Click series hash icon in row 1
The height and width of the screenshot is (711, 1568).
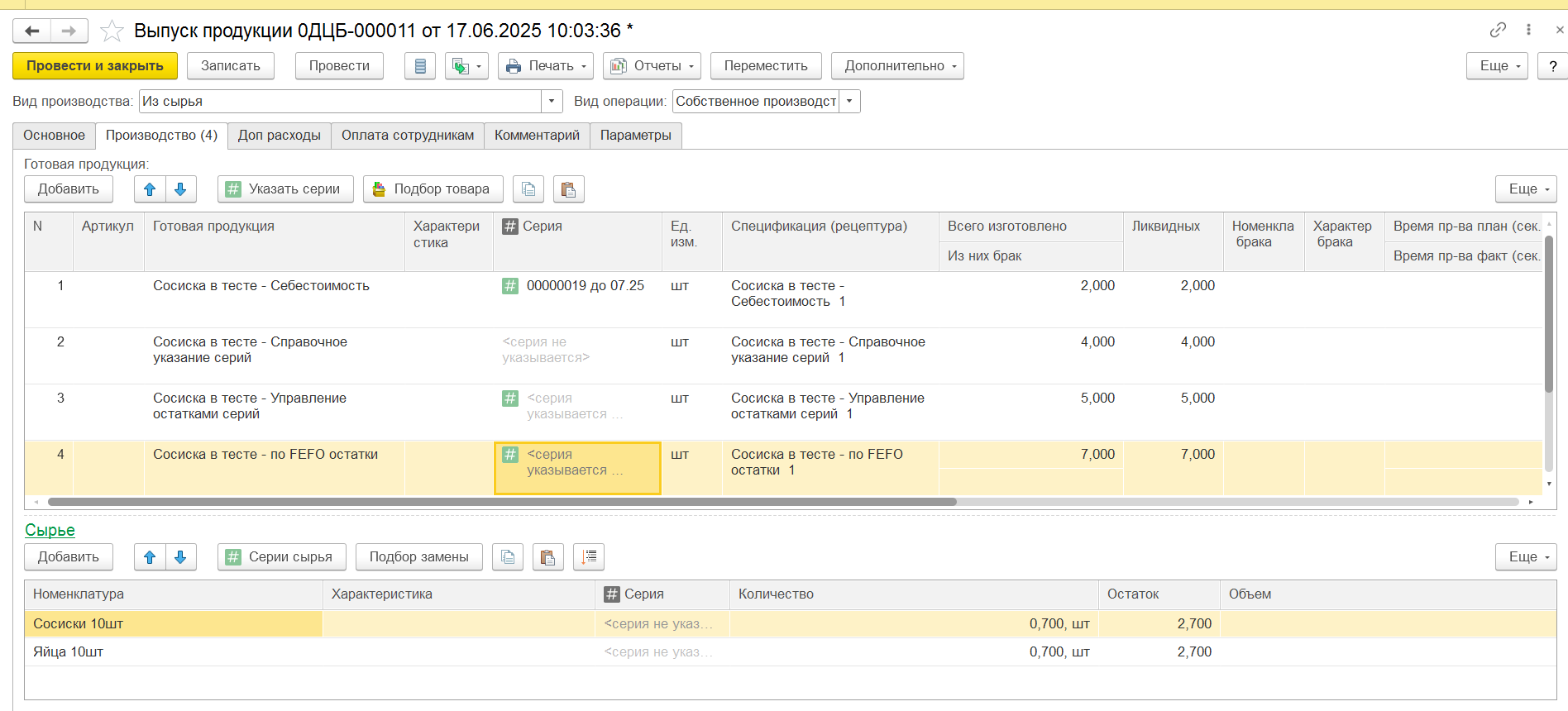(x=510, y=286)
